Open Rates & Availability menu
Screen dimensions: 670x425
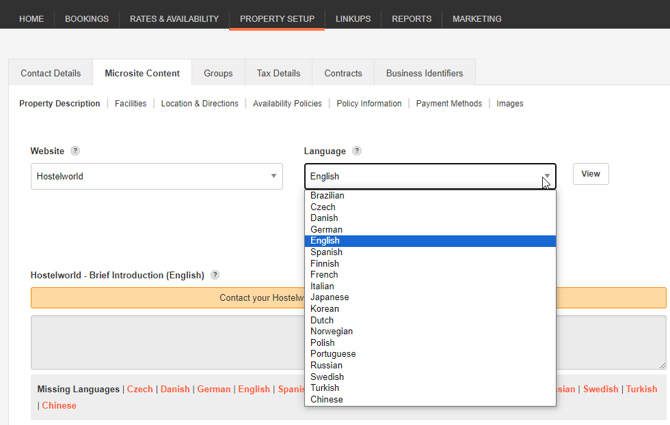tap(174, 18)
